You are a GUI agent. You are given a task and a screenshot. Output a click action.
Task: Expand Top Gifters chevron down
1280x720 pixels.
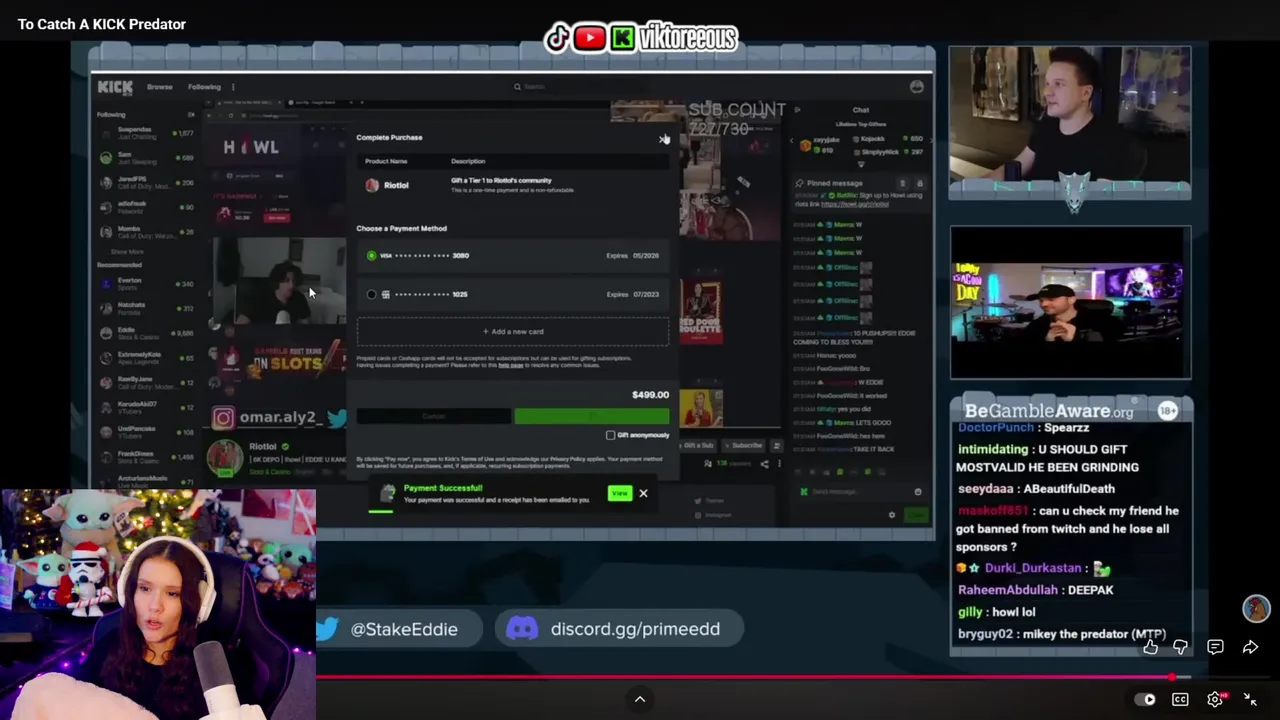pyautogui.click(x=861, y=164)
